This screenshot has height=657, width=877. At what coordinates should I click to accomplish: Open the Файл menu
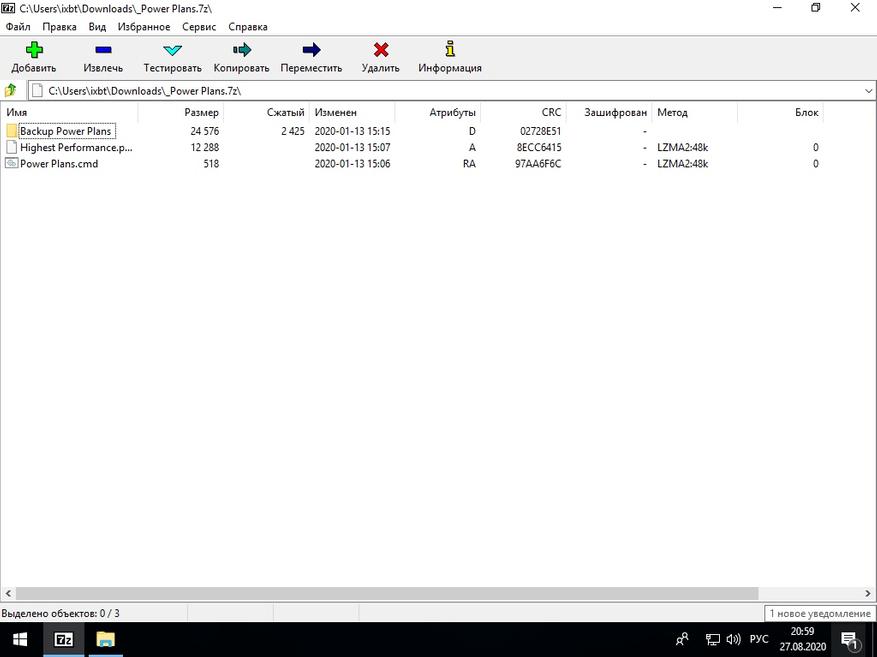click(18, 26)
